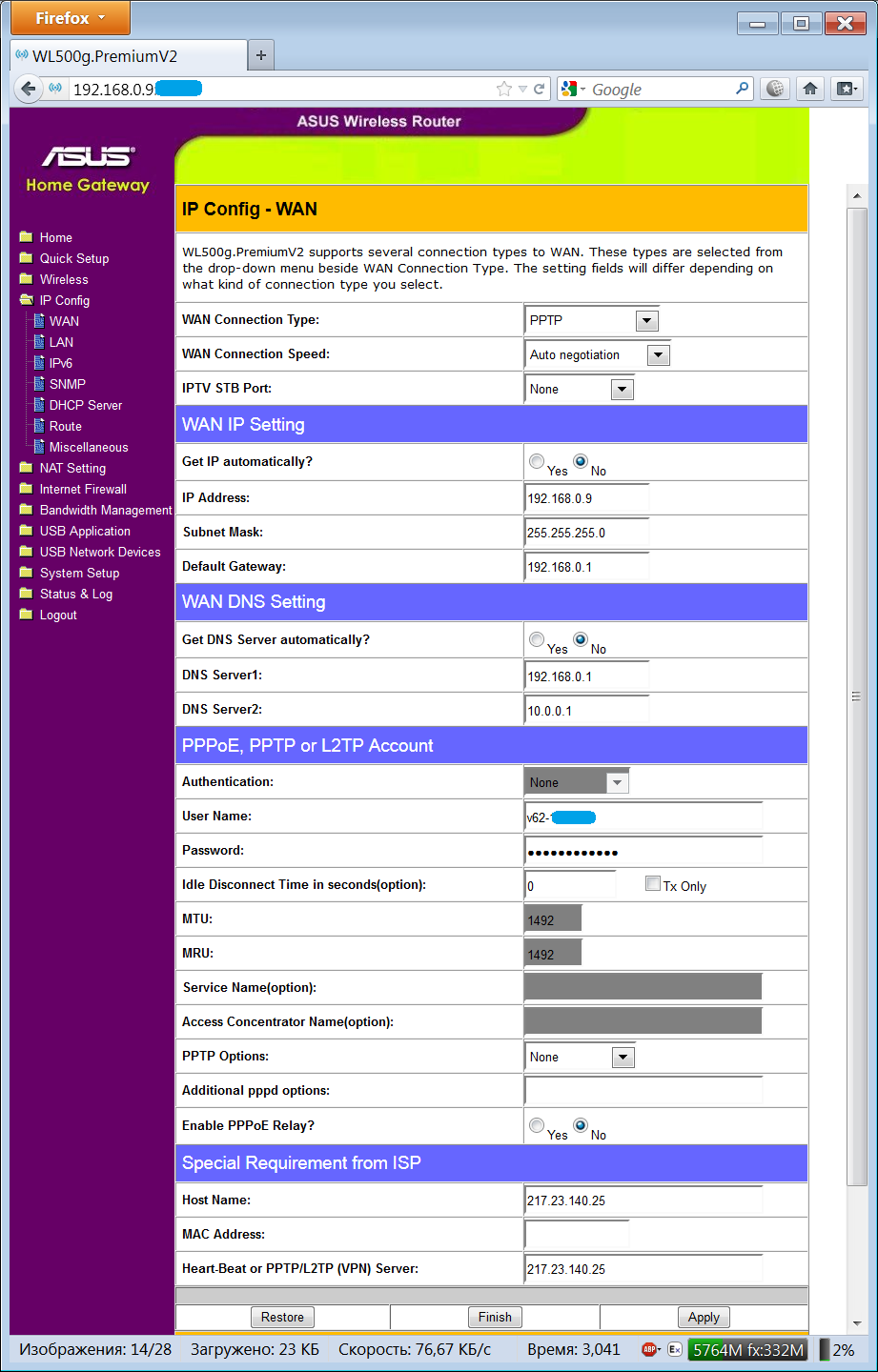Click the search magnifier in Google box
Image resolution: width=878 pixels, height=1372 pixels.
coord(743,89)
